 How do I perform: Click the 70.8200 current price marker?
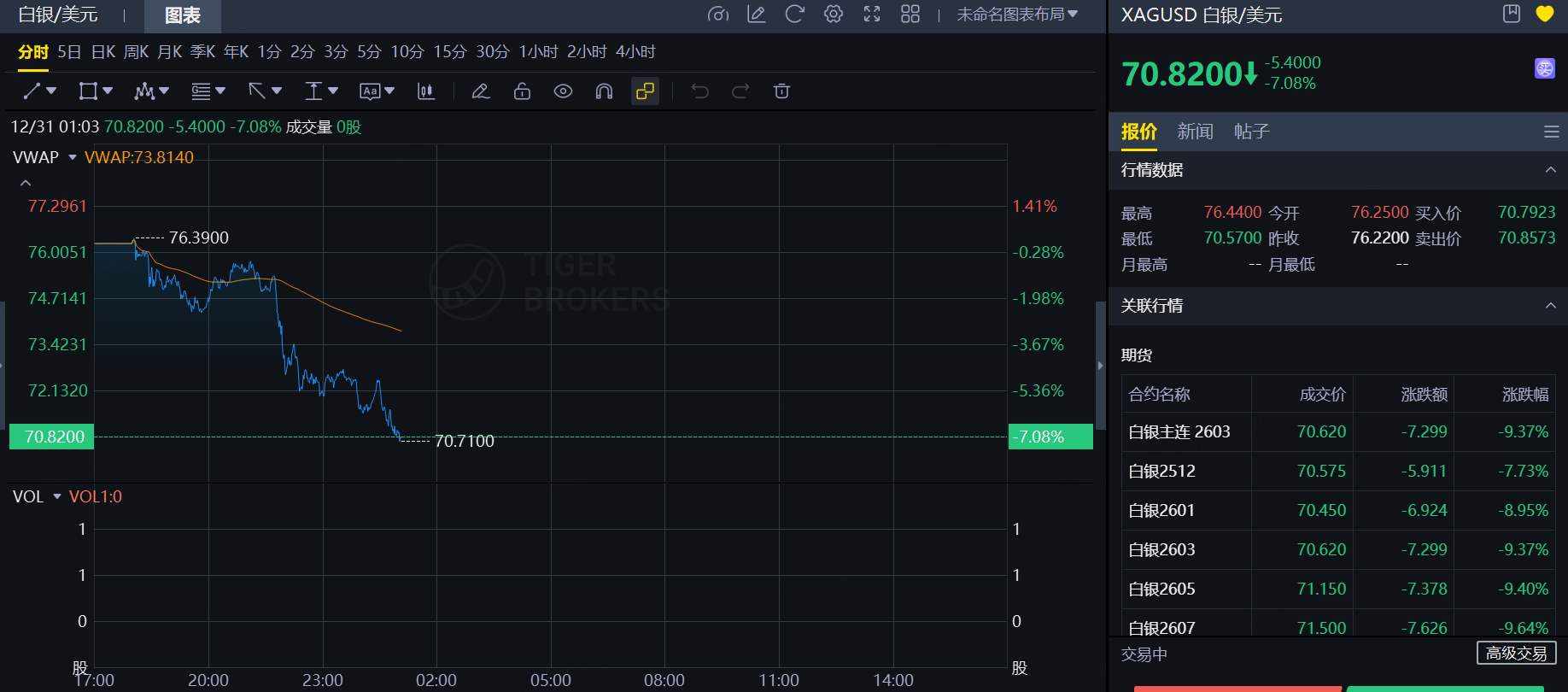coord(53,437)
